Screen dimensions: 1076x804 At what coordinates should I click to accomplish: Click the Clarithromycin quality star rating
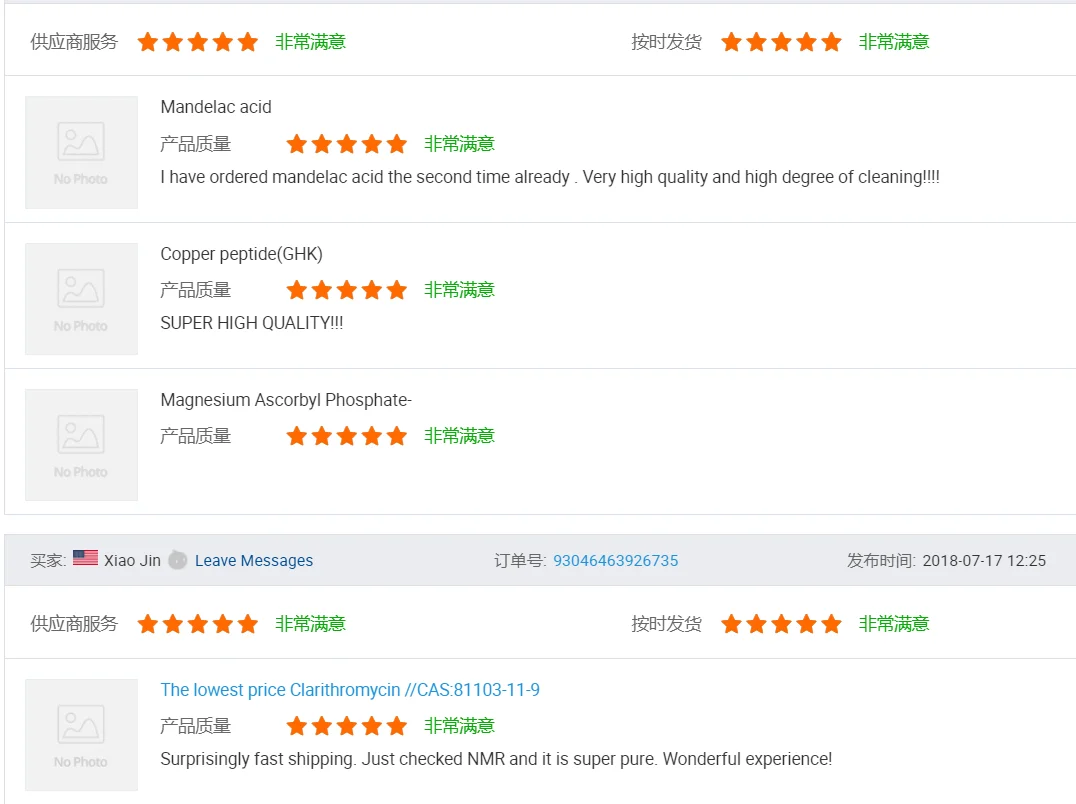pyautogui.click(x=347, y=726)
